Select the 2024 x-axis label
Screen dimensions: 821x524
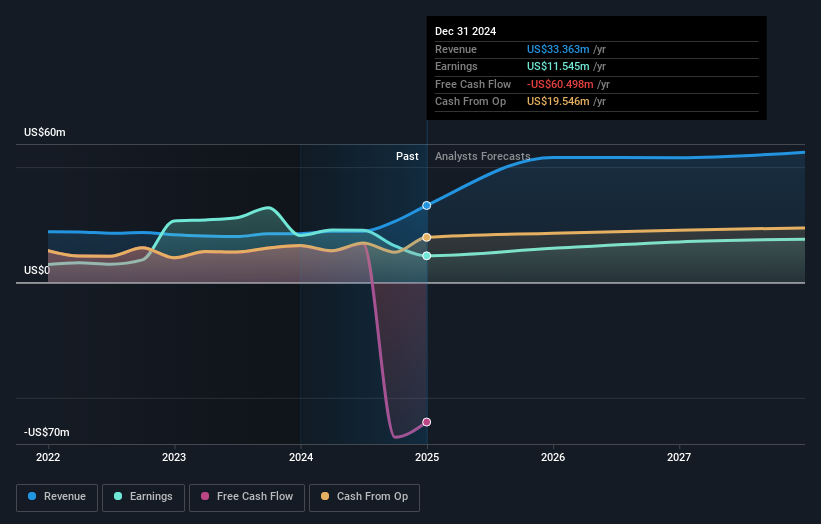(301, 457)
